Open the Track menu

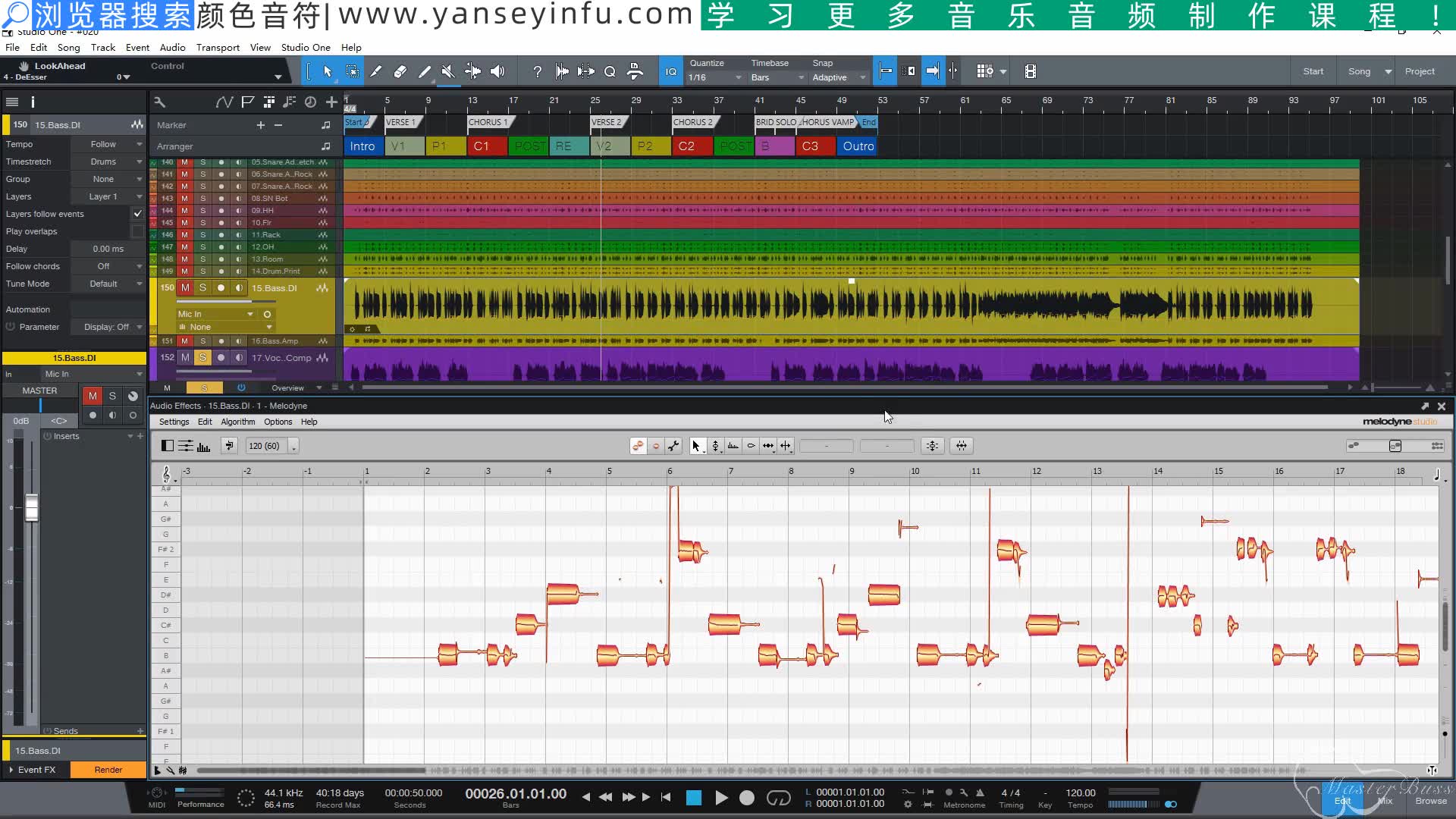(103, 47)
